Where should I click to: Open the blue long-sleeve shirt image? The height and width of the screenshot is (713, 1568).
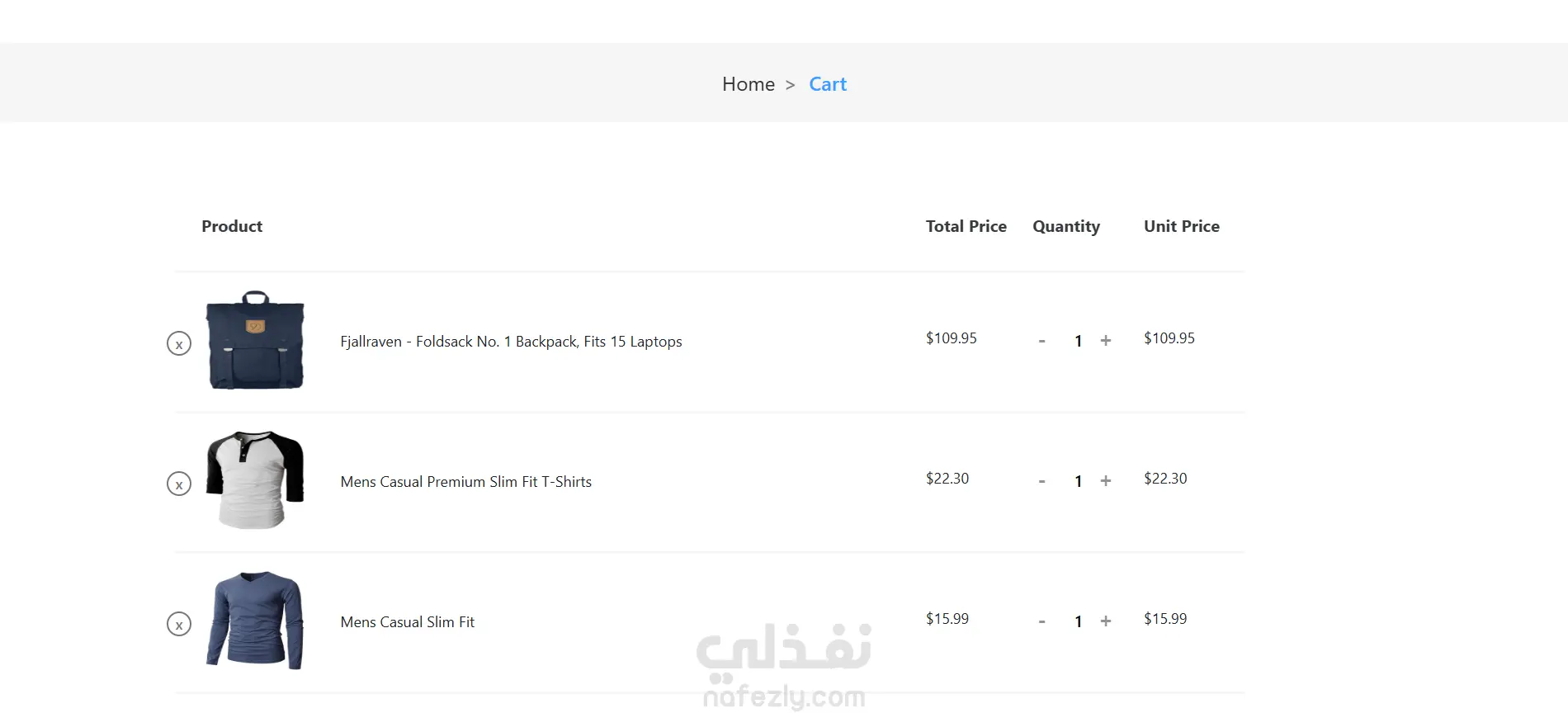tap(255, 621)
